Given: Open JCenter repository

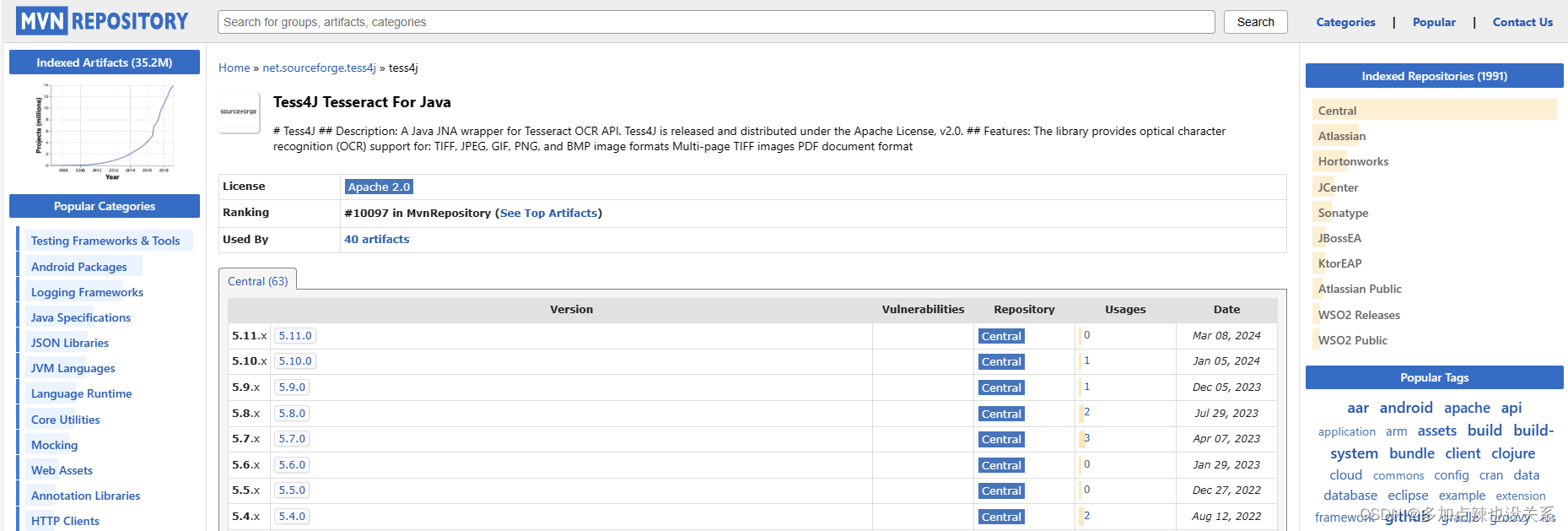Looking at the screenshot, I should (1338, 187).
